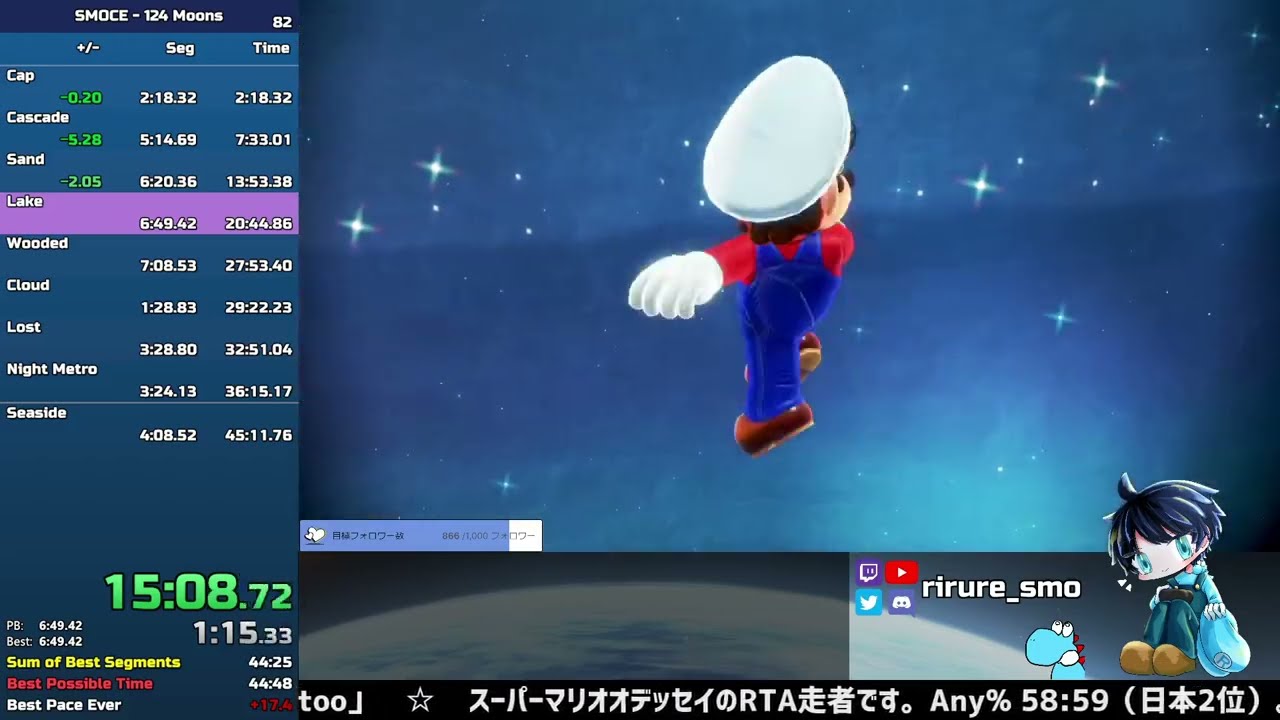
Task: Click the Wooded segment time 7:08.53
Action: pyautogui.click(x=168, y=266)
